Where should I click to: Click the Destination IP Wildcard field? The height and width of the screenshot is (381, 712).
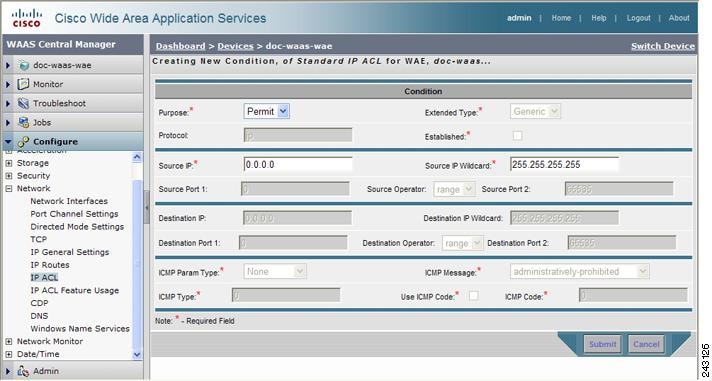(564, 218)
